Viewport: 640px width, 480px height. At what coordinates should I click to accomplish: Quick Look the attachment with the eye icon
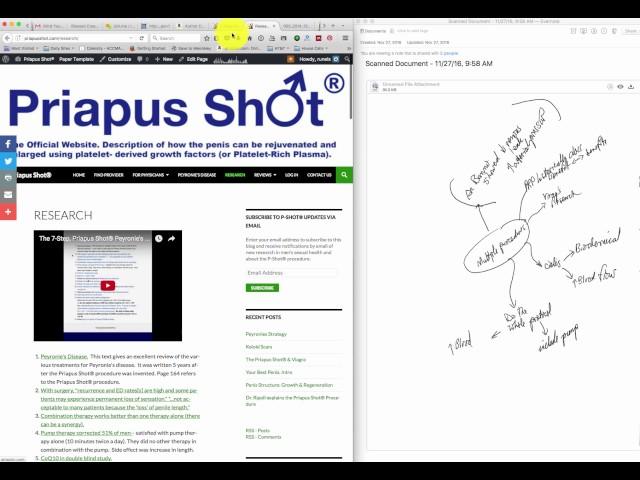620,87
